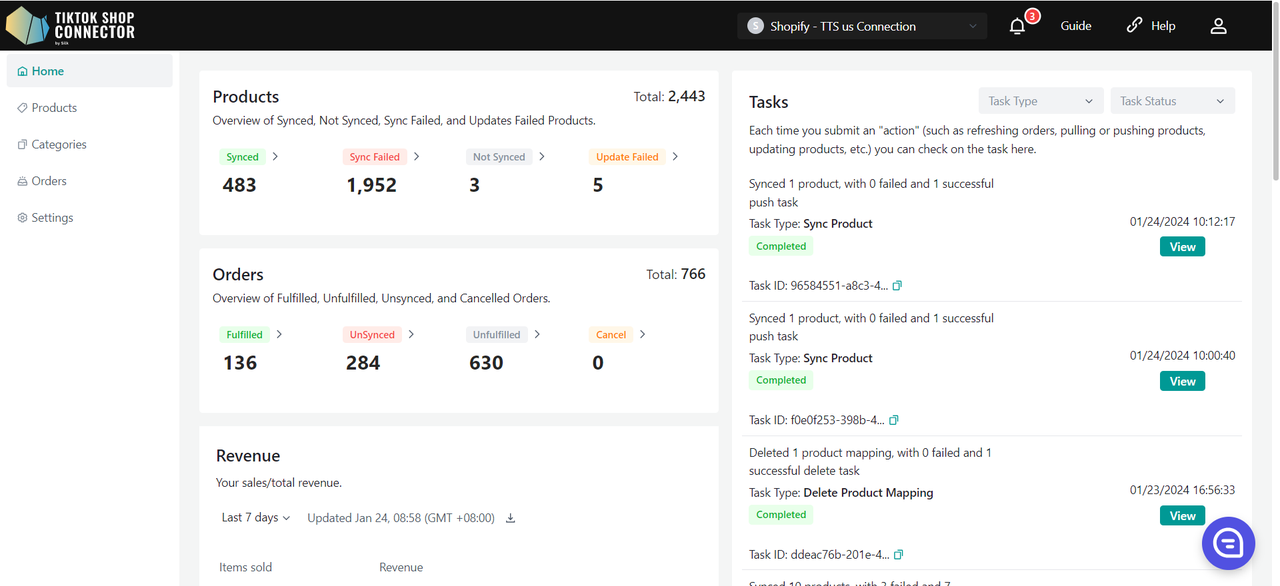Expand the Last 7 days date range
This screenshot has height=586, width=1280.
[256, 518]
